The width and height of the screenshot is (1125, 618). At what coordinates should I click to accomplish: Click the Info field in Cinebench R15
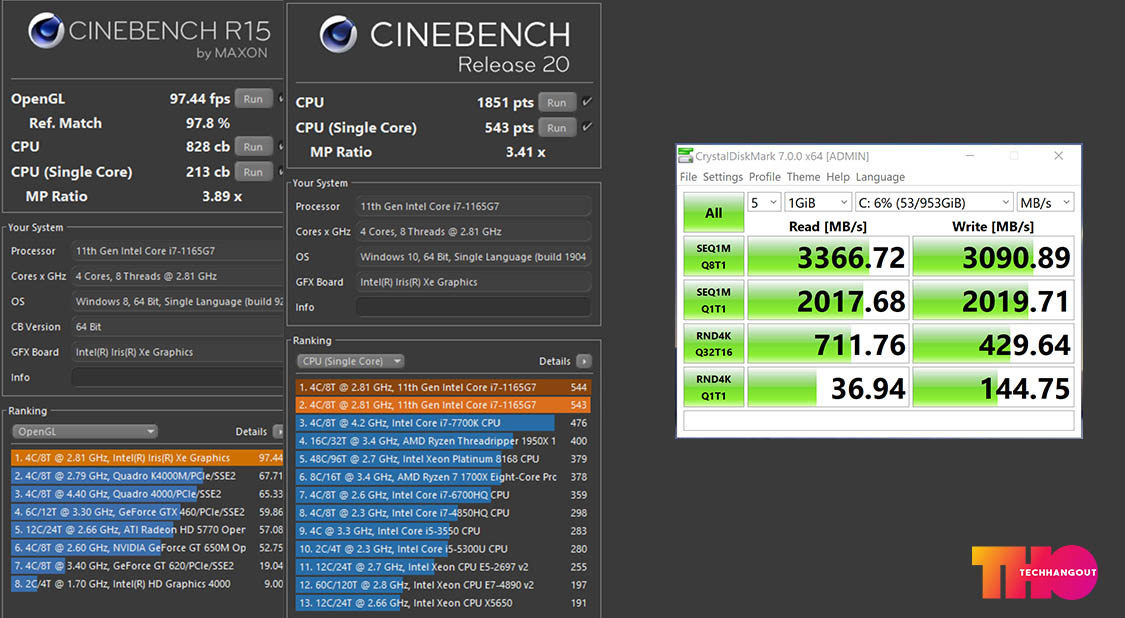tap(178, 378)
